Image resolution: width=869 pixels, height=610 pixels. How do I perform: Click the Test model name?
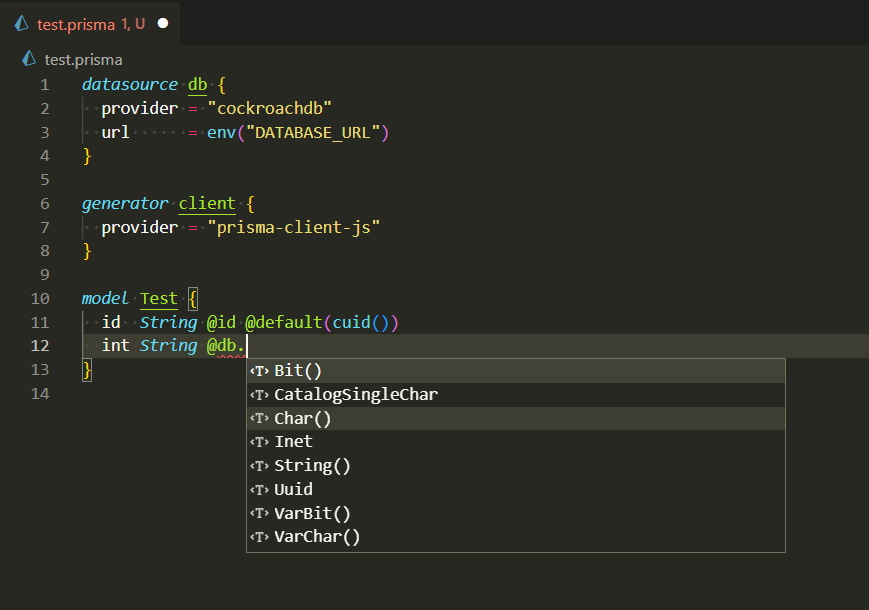pos(159,299)
